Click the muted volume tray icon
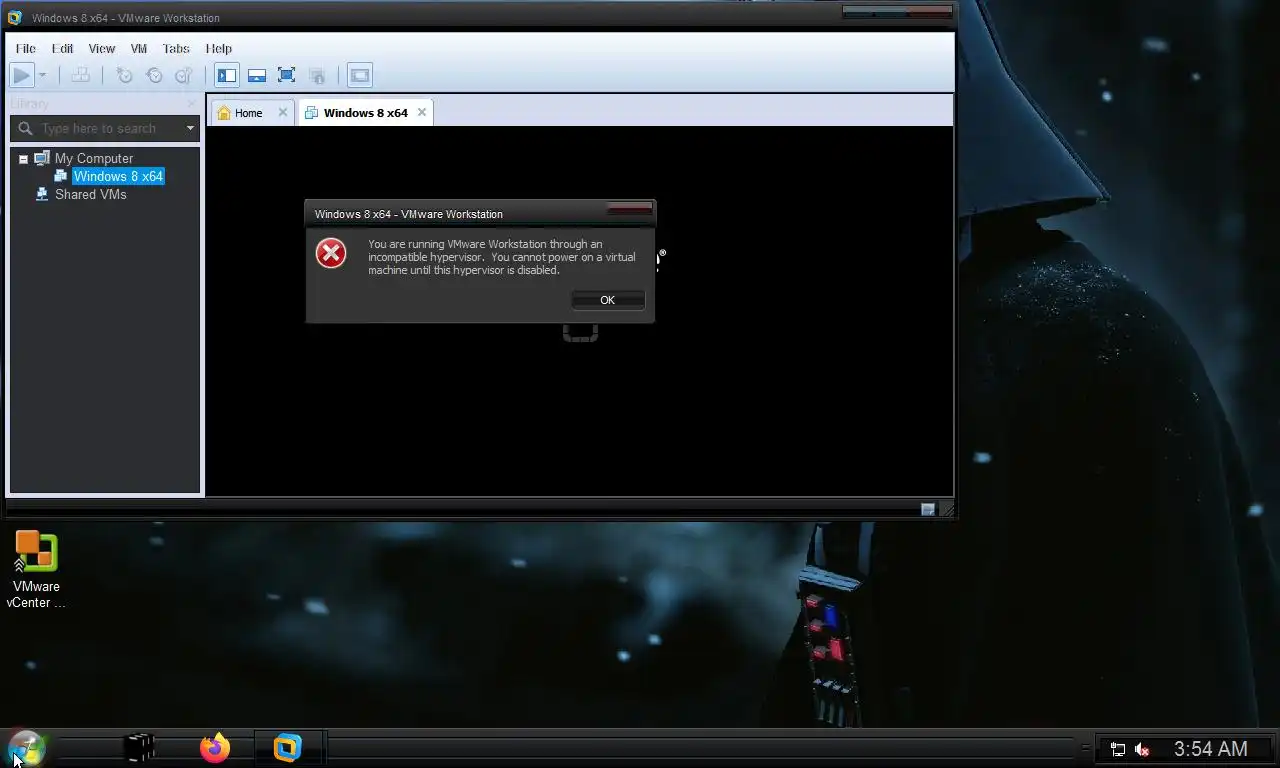 (1143, 749)
